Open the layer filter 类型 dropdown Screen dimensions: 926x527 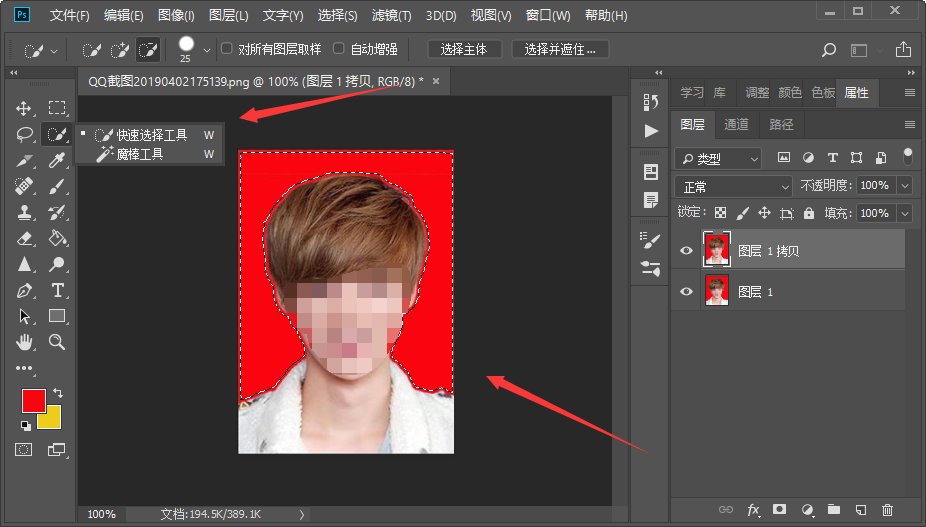pyautogui.click(x=718, y=158)
